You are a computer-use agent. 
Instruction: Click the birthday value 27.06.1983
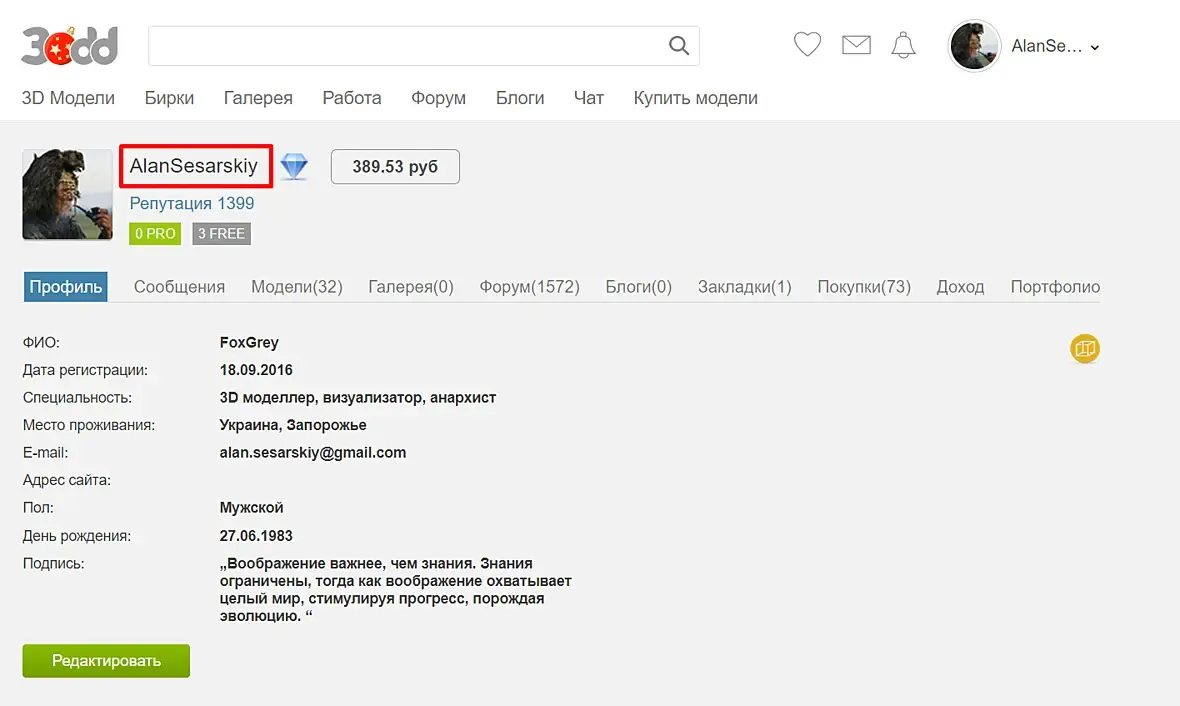[256, 536]
